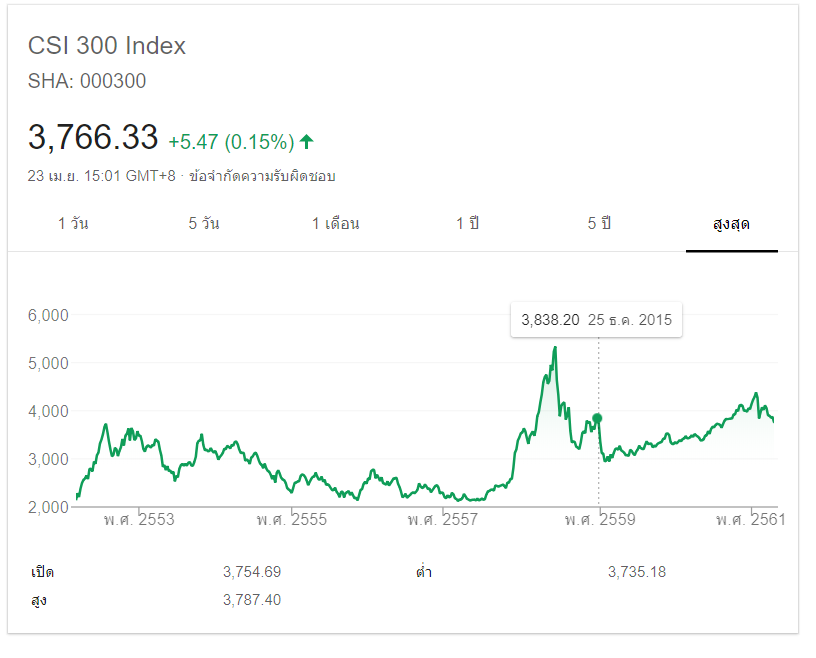
Task: Click the พ.ศ. 2553 axis label
Action: click(x=139, y=520)
